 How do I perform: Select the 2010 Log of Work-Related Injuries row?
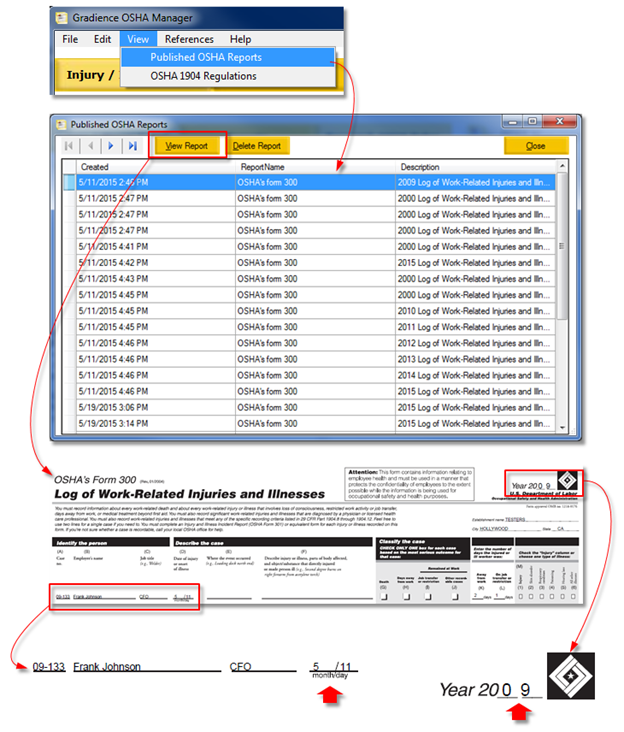pyautogui.click(x=316, y=311)
